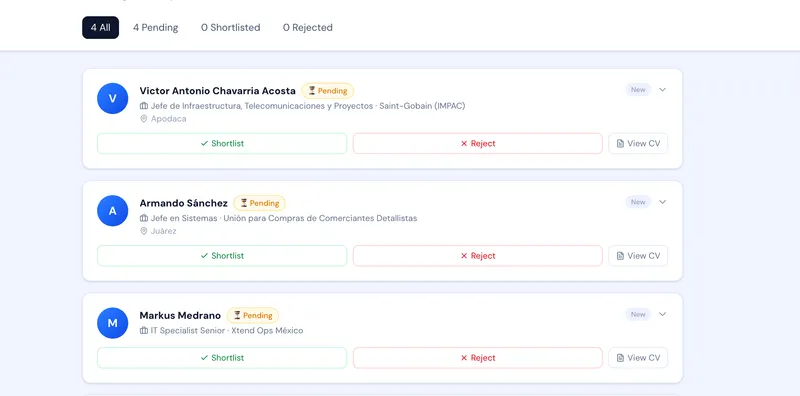Show the 0 Rejected tab
The image size is (800, 396).
point(308,28)
